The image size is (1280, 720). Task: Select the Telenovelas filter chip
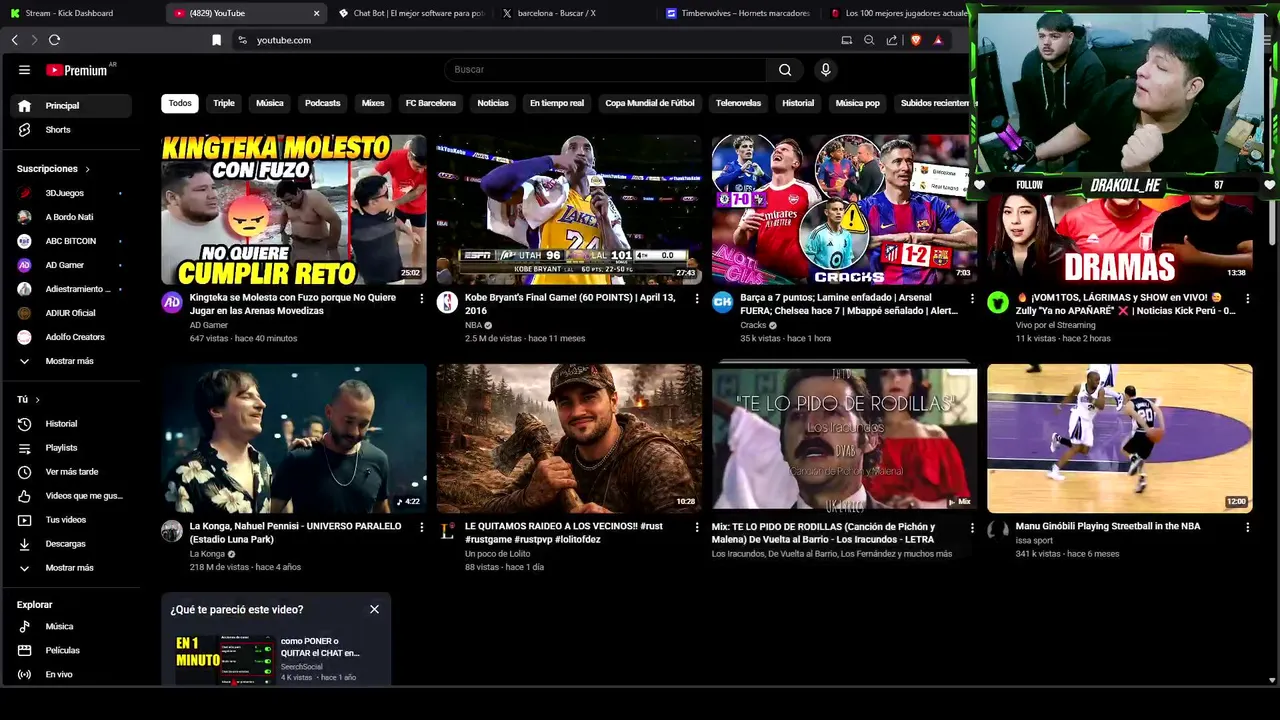click(x=738, y=103)
